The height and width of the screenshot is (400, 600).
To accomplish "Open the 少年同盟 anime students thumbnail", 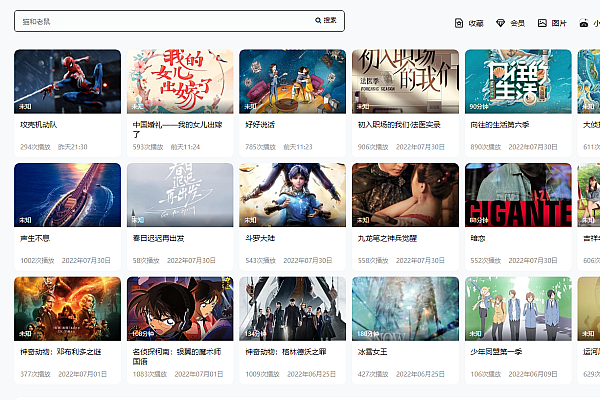I will (x=518, y=309).
